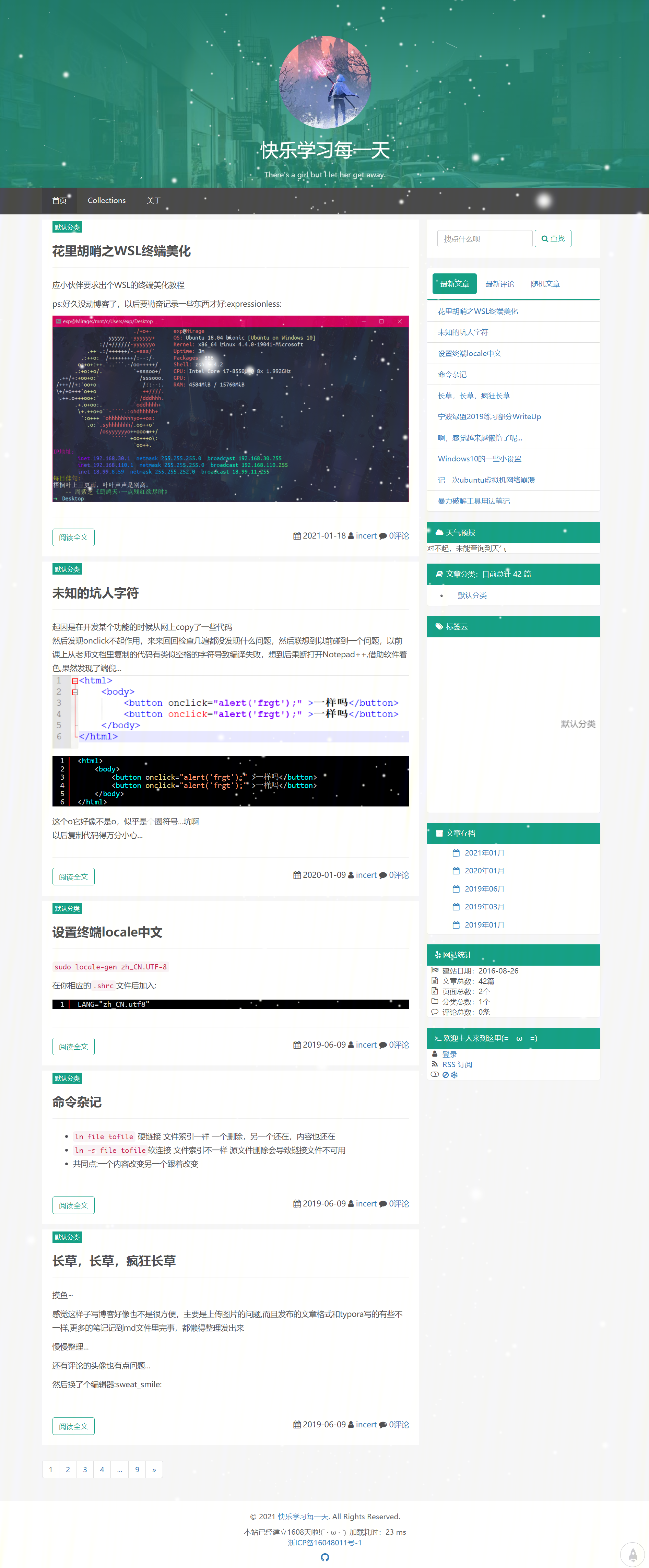649x1568 pixels.
Task: Open the 关于 navigation item
Action: (153, 200)
